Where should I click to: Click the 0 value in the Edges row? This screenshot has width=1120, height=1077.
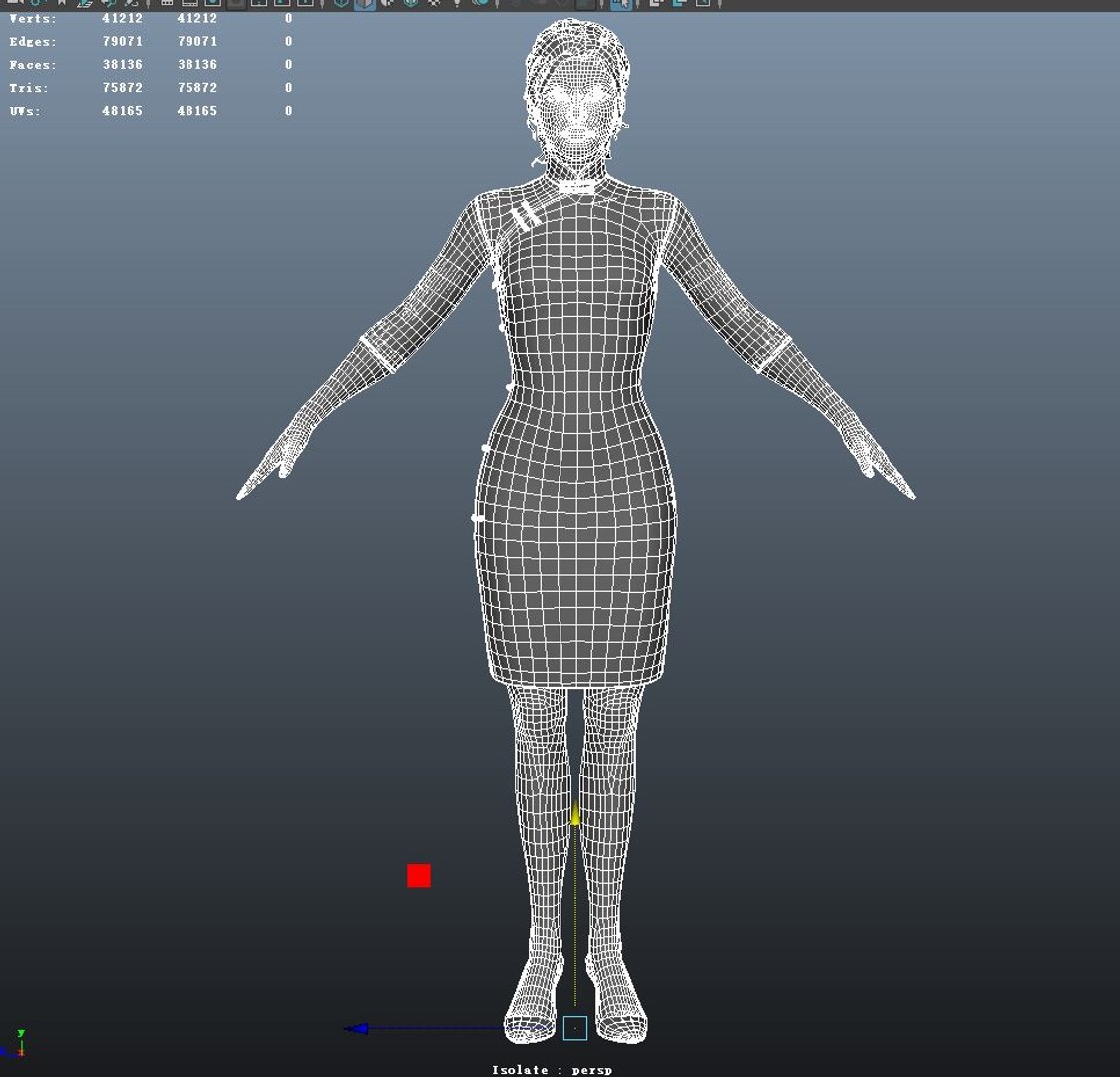[x=288, y=42]
